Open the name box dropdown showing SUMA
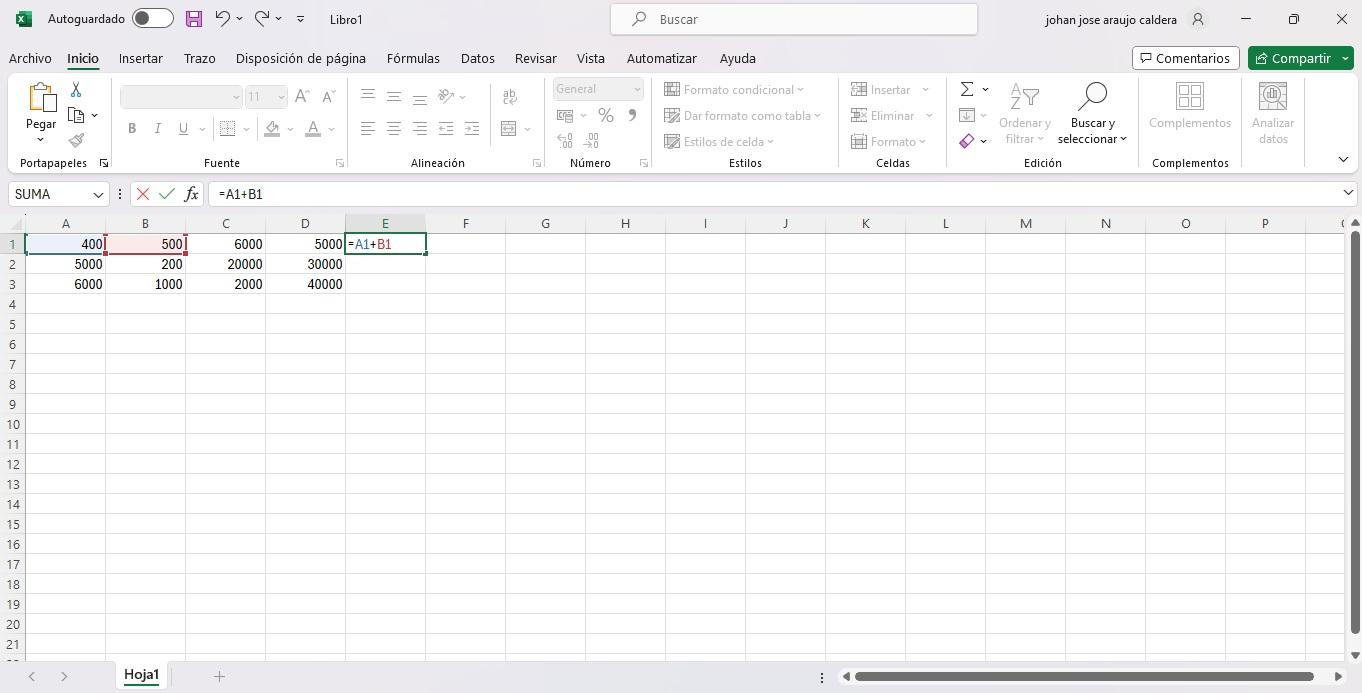1362x693 pixels. (98, 194)
